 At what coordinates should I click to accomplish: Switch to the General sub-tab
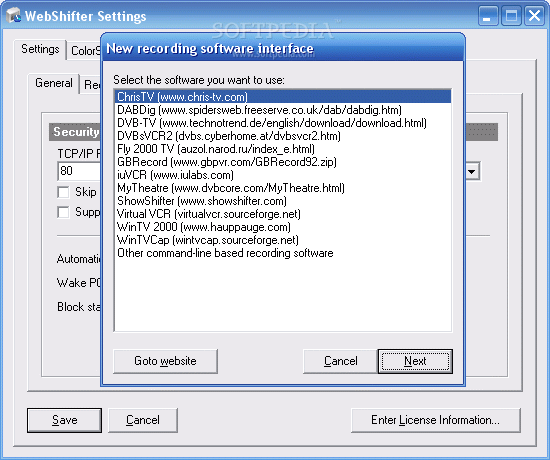tap(54, 83)
